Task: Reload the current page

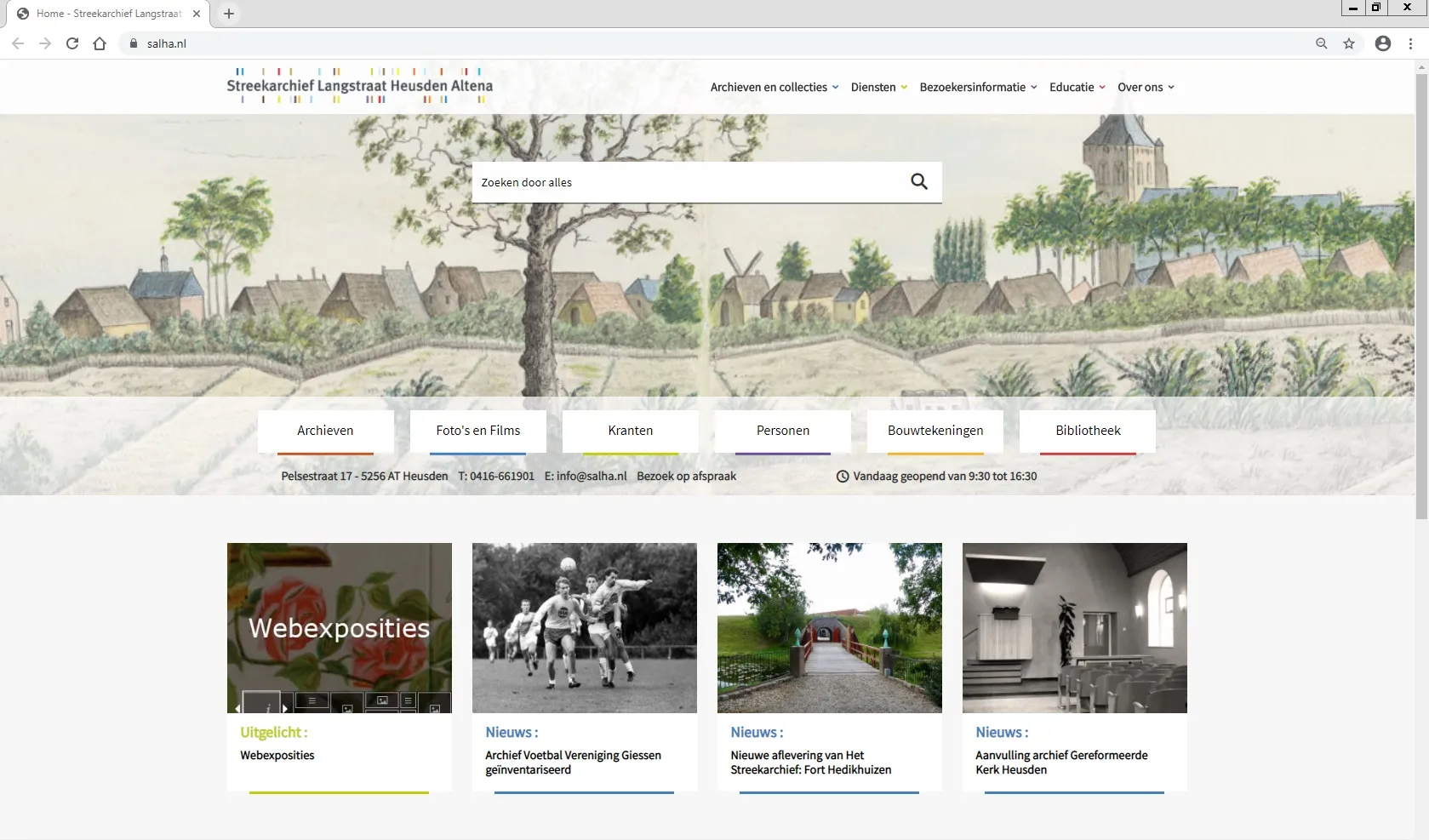Action: [72, 43]
